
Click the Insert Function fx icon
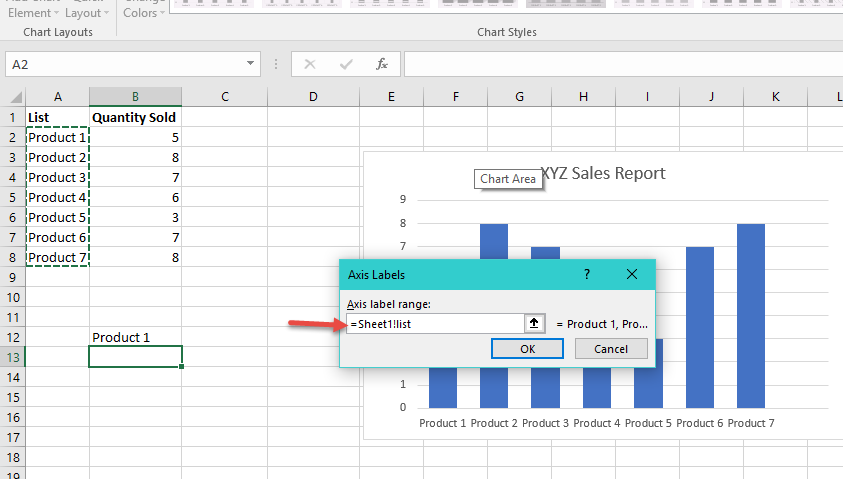[382, 65]
